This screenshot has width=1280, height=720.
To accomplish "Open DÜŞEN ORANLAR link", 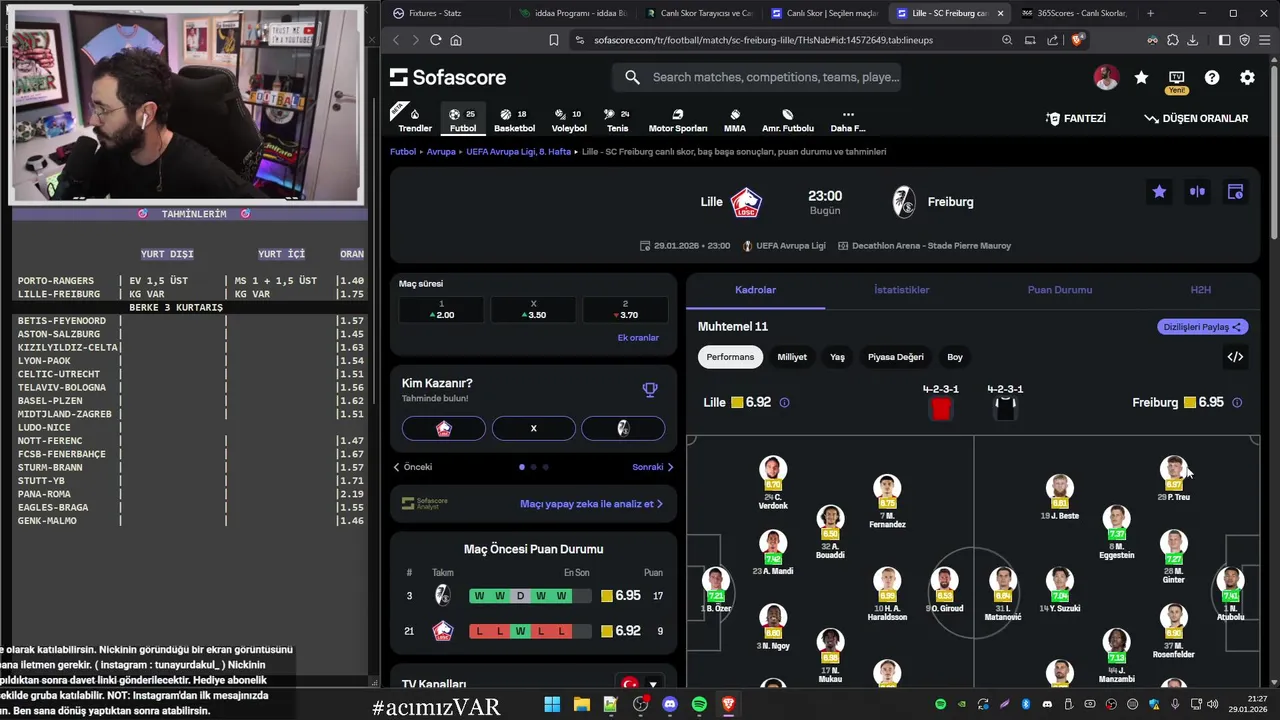I will pos(1196,118).
